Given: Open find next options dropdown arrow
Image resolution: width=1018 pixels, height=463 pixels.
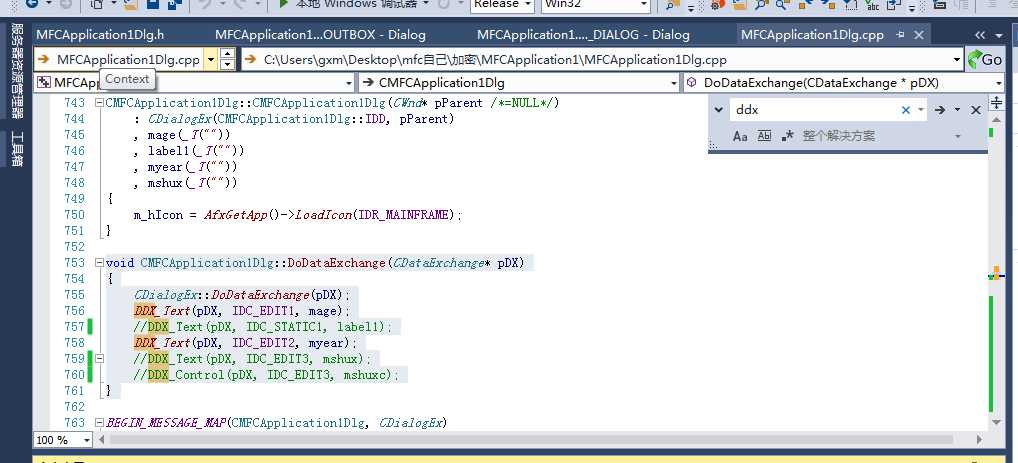Looking at the screenshot, I should (x=957, y=110).
